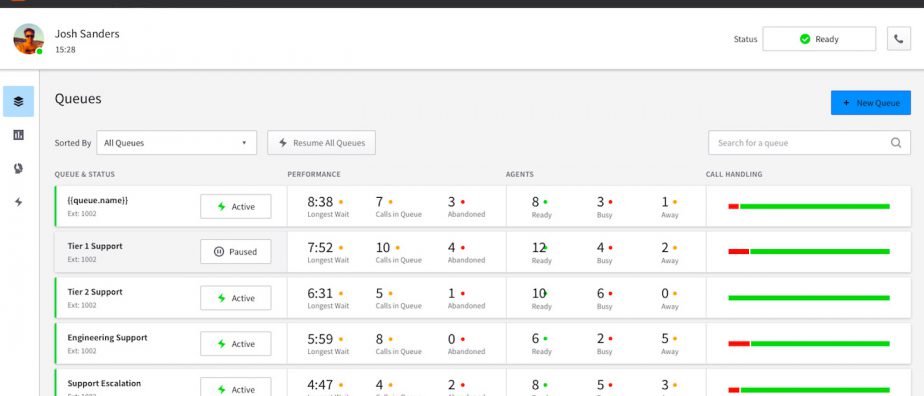The width and height of the screenshot is (924, 396).
Task: Click 5 Calls in Queue for Tier 2 Support
Action: (x=380, y=293)
